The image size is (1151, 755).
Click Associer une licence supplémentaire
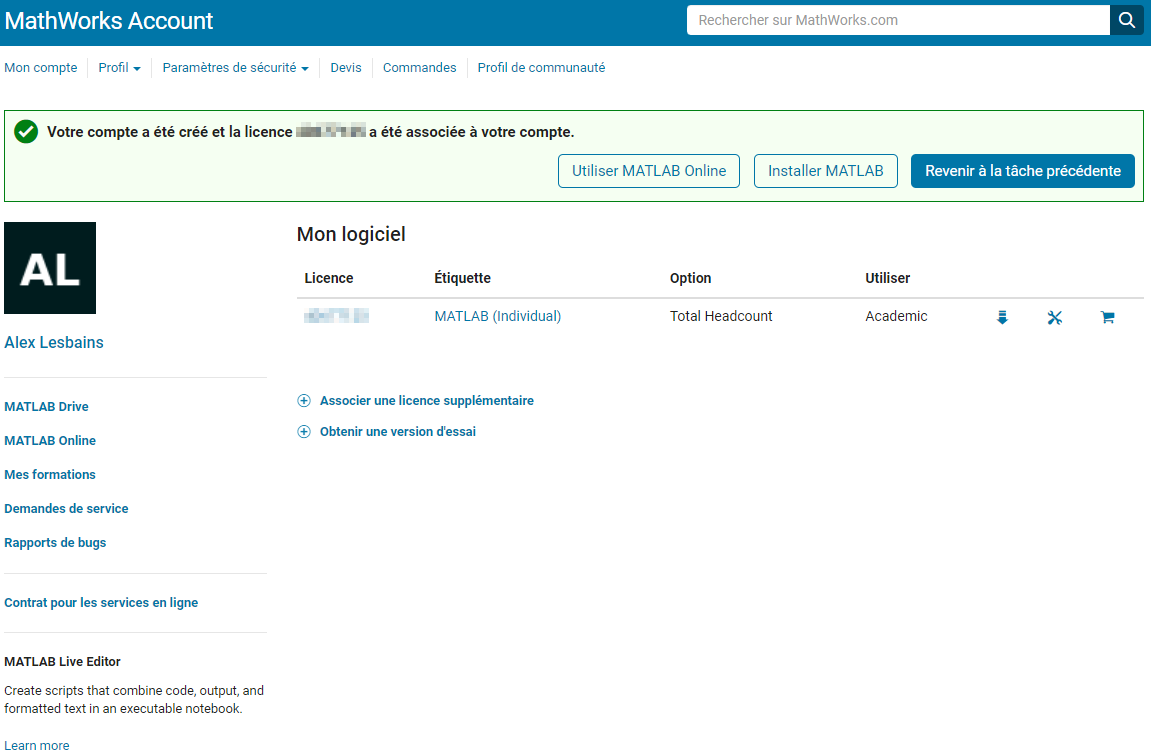coord(426,401)
